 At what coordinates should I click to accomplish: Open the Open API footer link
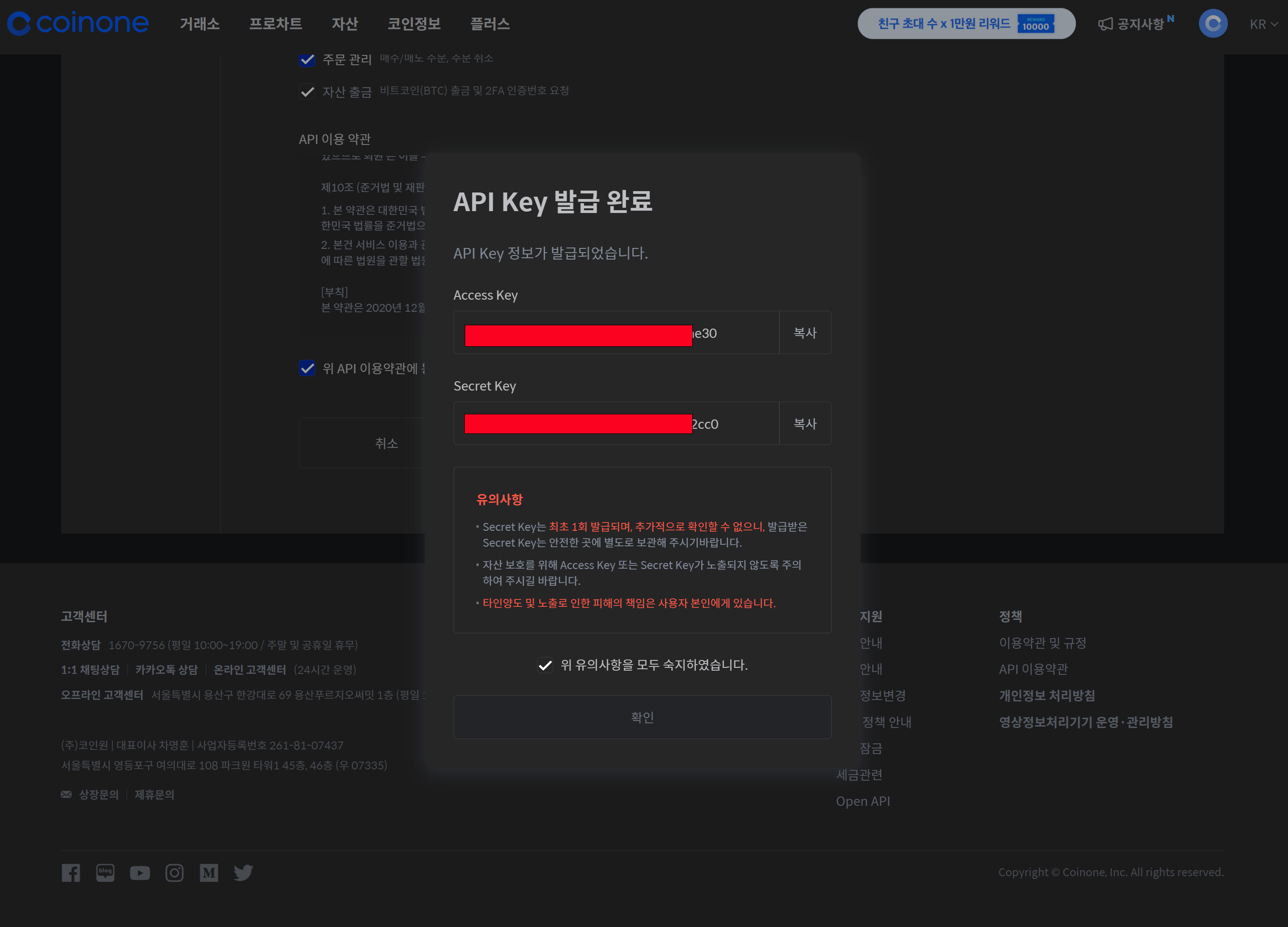(x=863, y=801)
